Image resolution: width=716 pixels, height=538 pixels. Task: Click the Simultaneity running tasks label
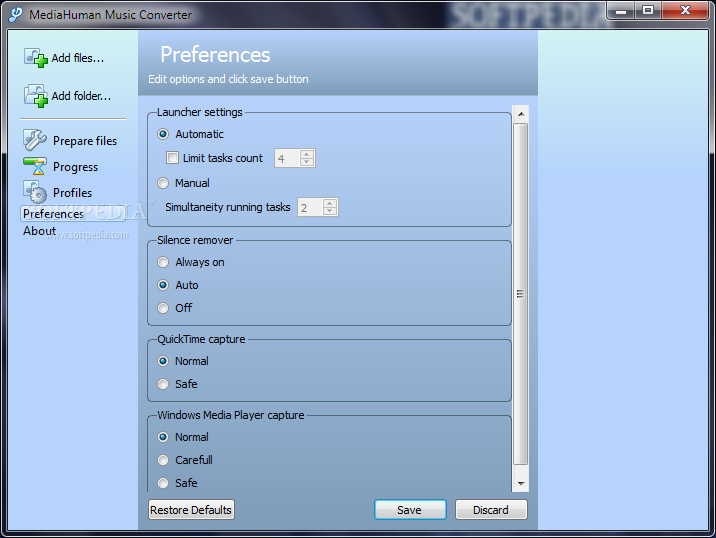227,207
